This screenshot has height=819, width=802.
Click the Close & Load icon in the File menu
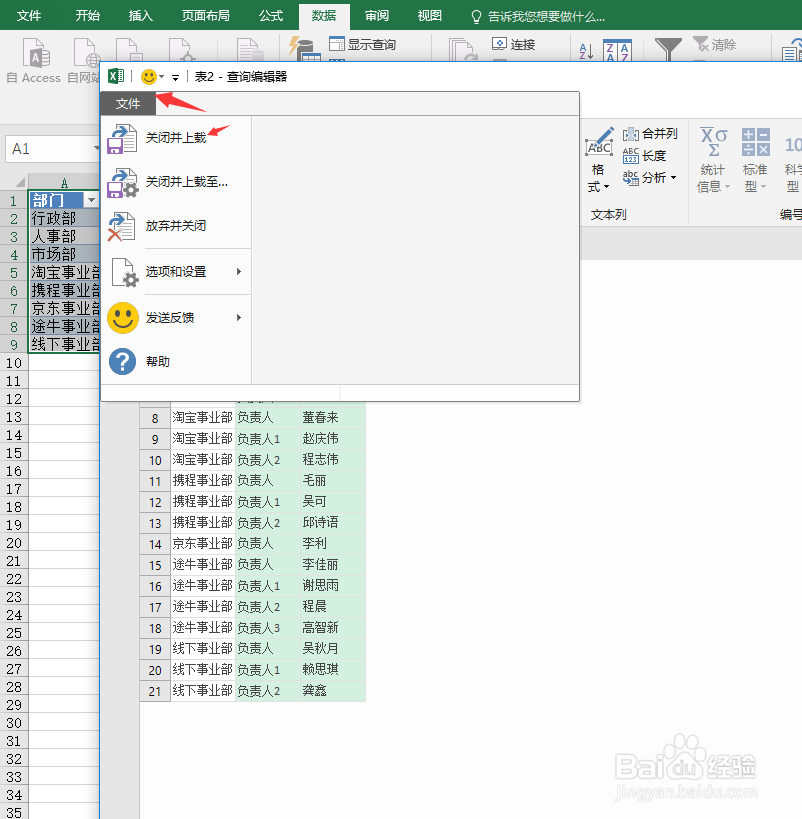(x=122, y=138)
